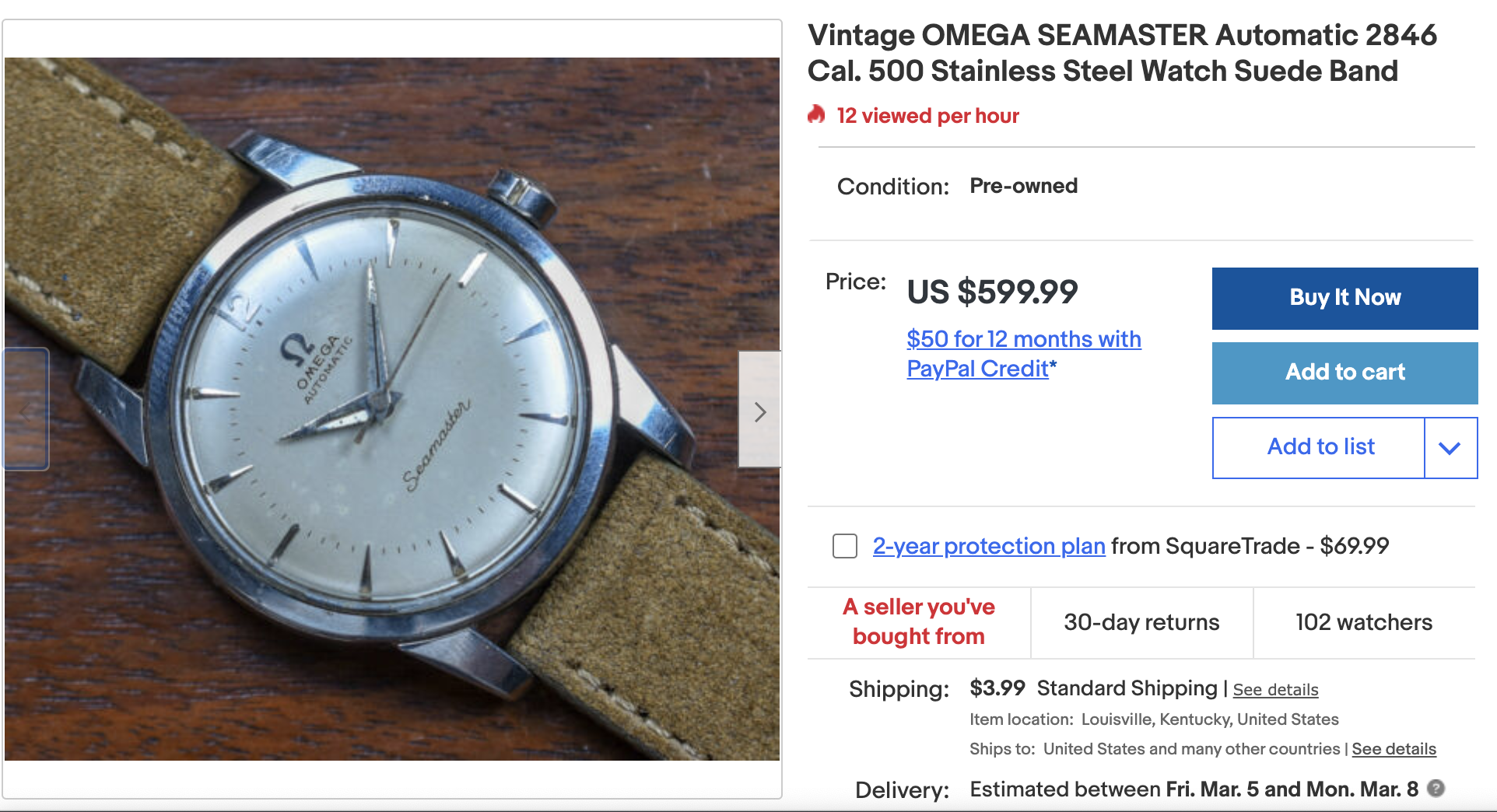
Task: Click the Vintage OMEGA SEAMASTER listing title
Action: (x=1121, y=53)
